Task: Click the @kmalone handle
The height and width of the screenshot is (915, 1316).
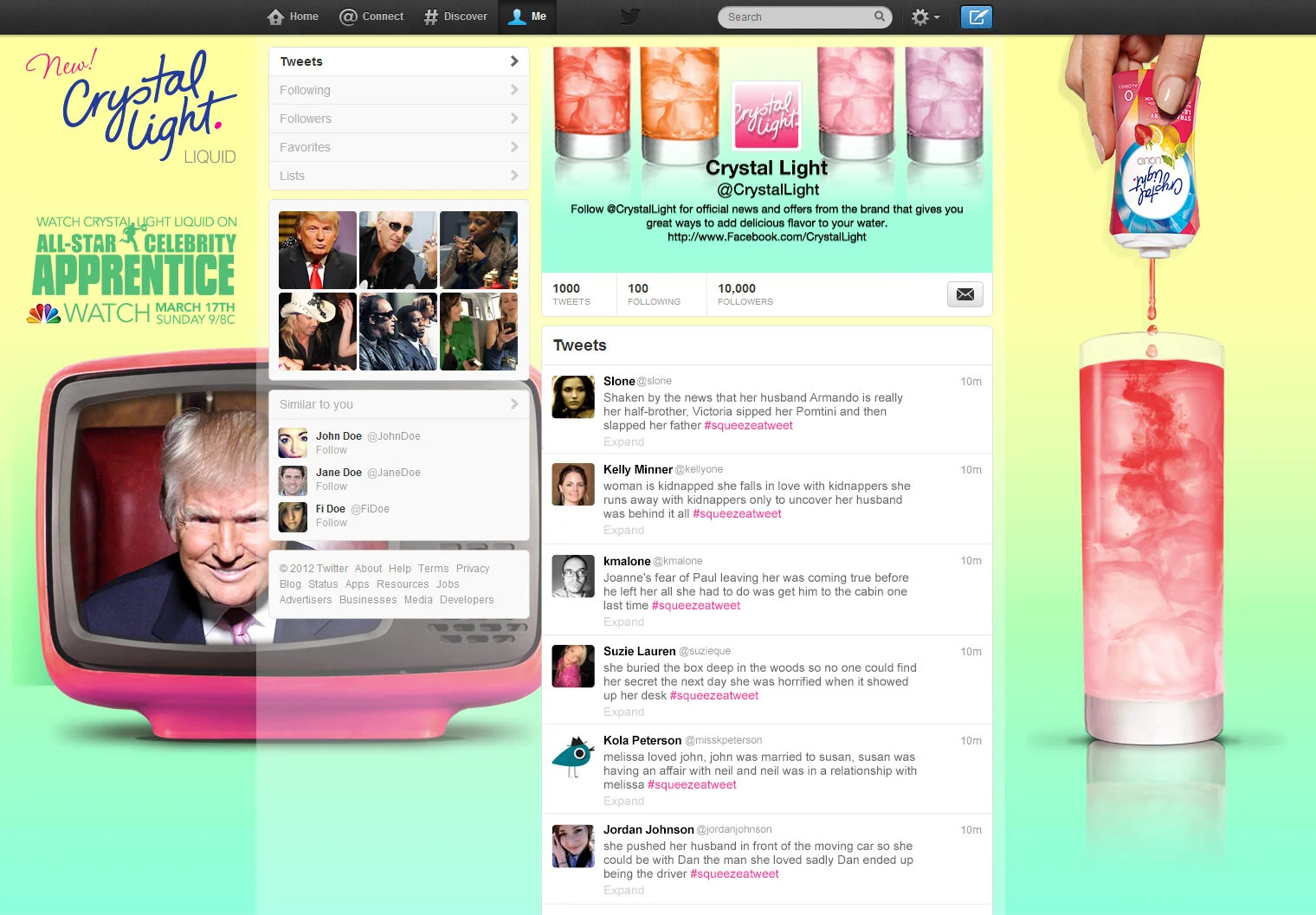Action: [x=678, y=561]
